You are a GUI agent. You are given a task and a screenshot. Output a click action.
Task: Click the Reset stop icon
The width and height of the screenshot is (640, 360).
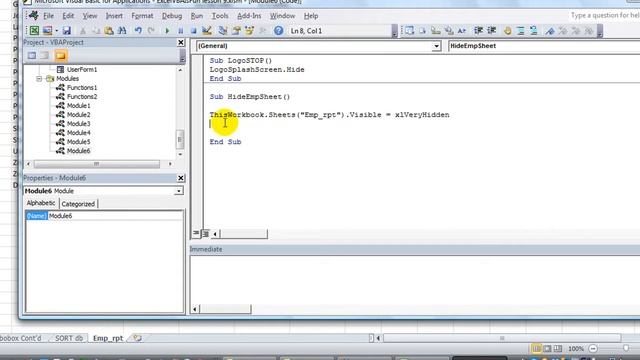[x=193, y=31]
